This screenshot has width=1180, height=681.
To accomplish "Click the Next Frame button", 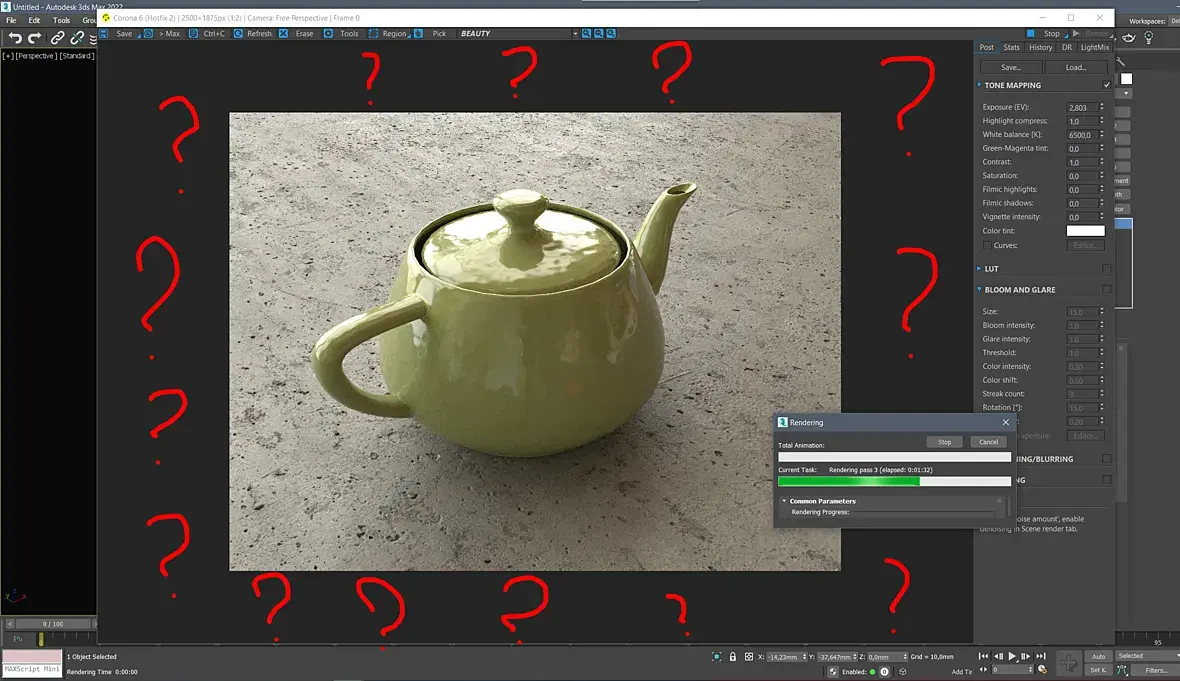I will tap(1026, 657).
